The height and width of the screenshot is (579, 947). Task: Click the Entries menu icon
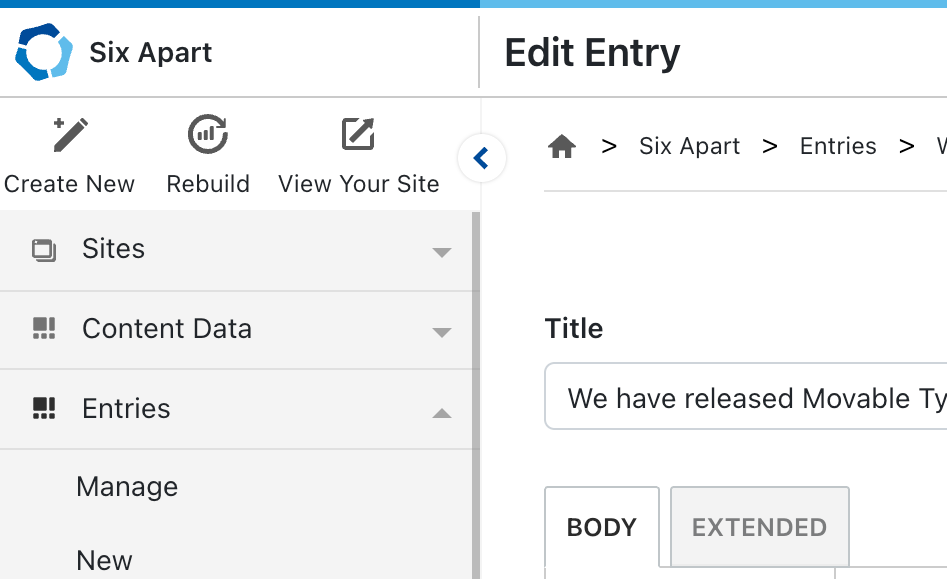click(x=44, y=408)
